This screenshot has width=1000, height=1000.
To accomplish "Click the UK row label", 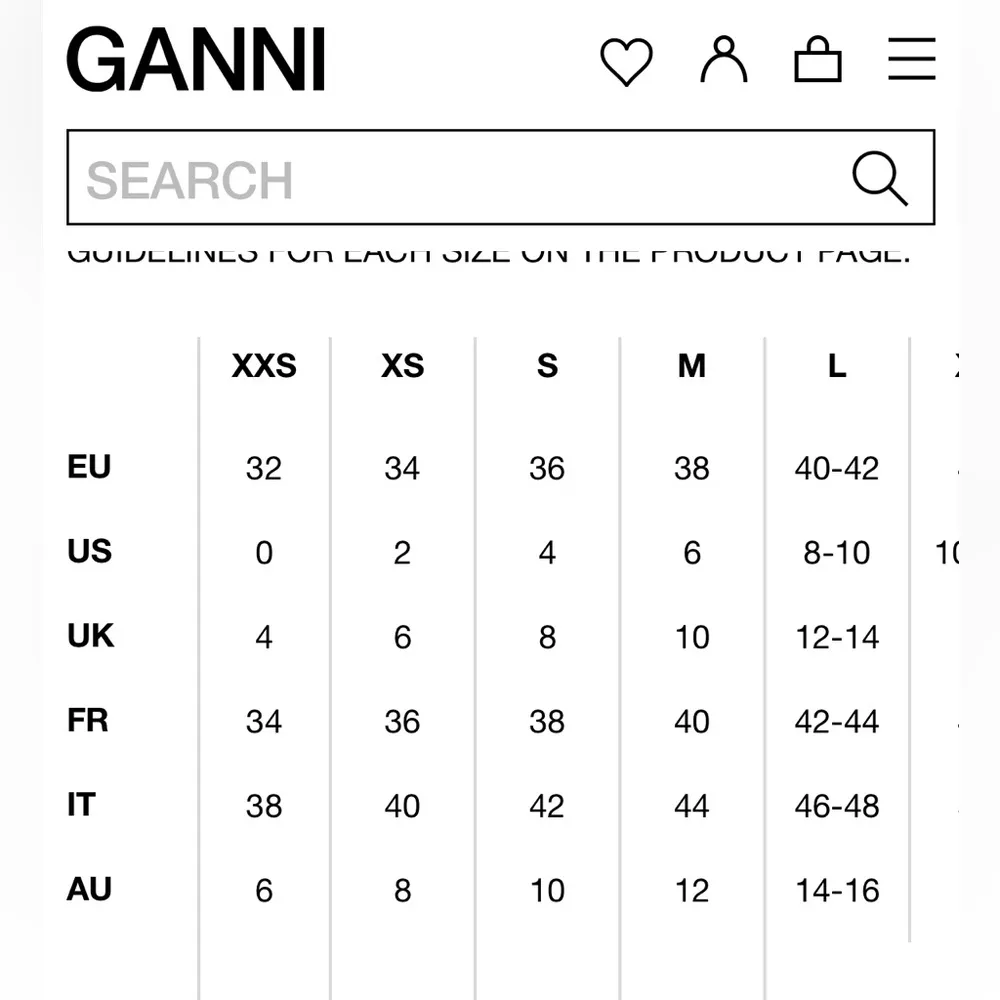I will coord(90,636).
